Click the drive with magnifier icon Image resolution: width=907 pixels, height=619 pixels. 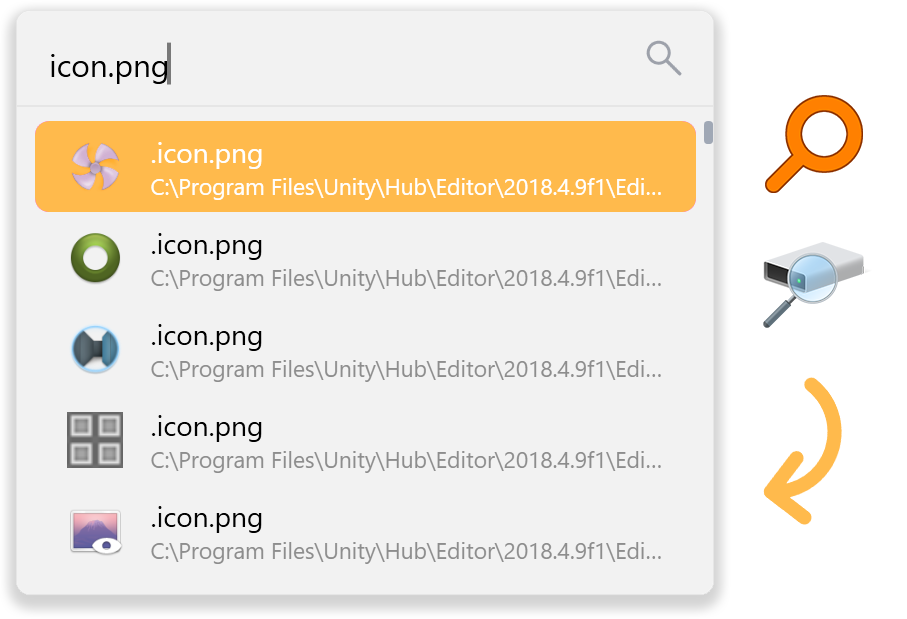[x=816, y=284]
